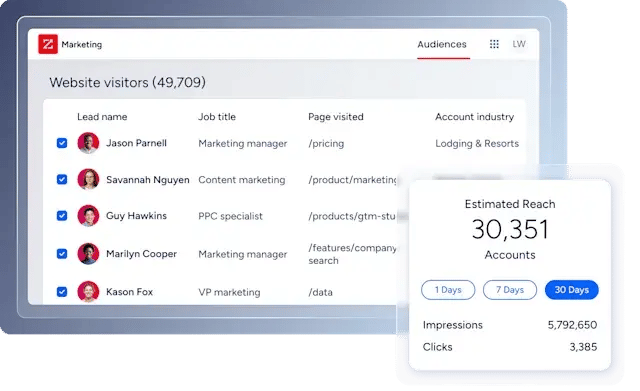Image resolution: width=640 pixels, height=391 pixels.
Task: Click the Content marketing job title
Action: (242, 180)
